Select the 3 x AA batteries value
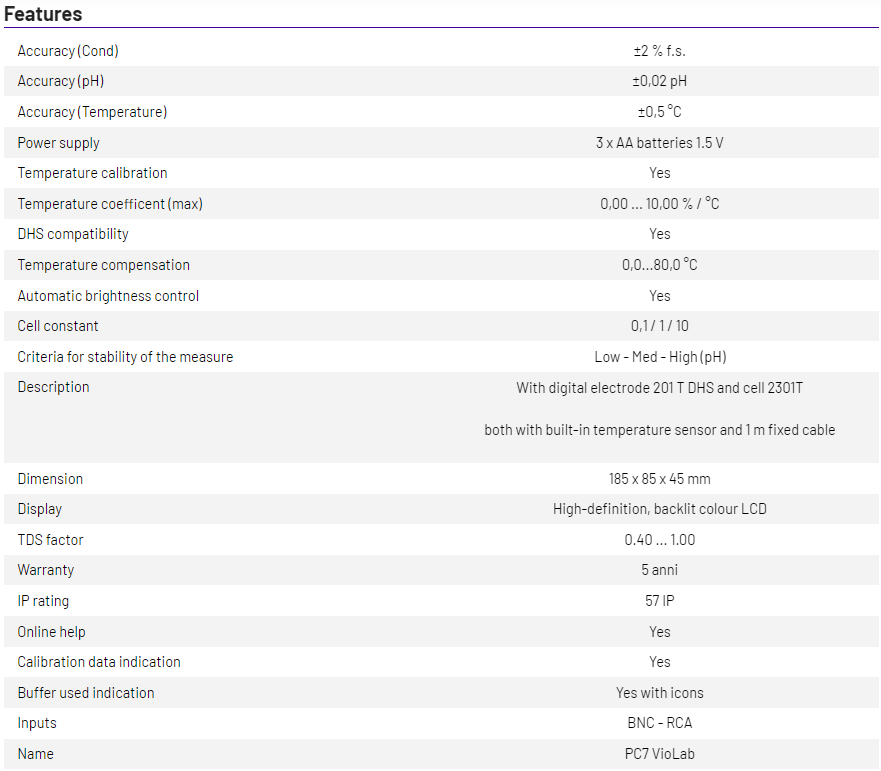Image resolution: width=881 pixels, height=771 pixels. point(659,143)
